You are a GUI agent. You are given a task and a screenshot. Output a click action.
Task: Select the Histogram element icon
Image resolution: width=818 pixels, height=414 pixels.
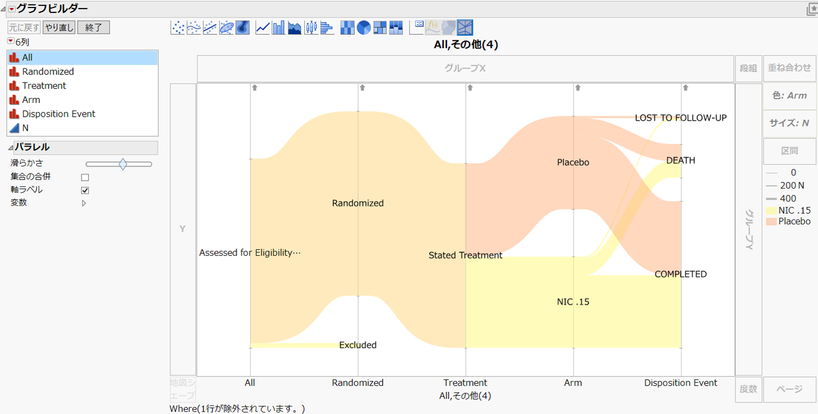coord(327,28)
